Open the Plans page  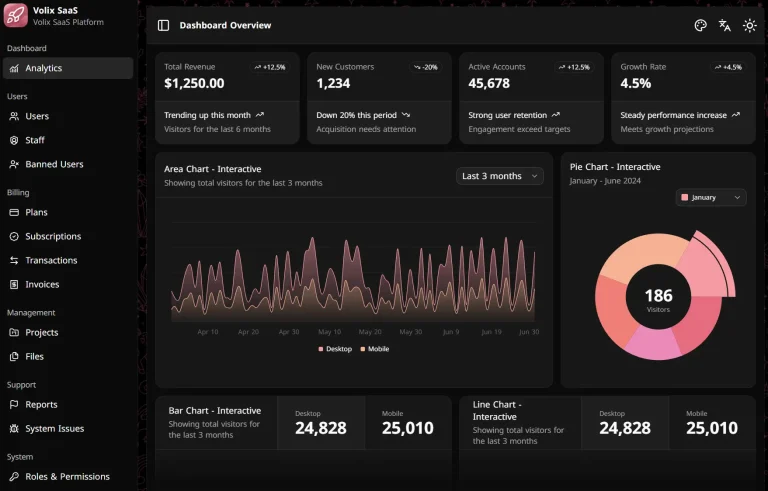tap(68, 213)
